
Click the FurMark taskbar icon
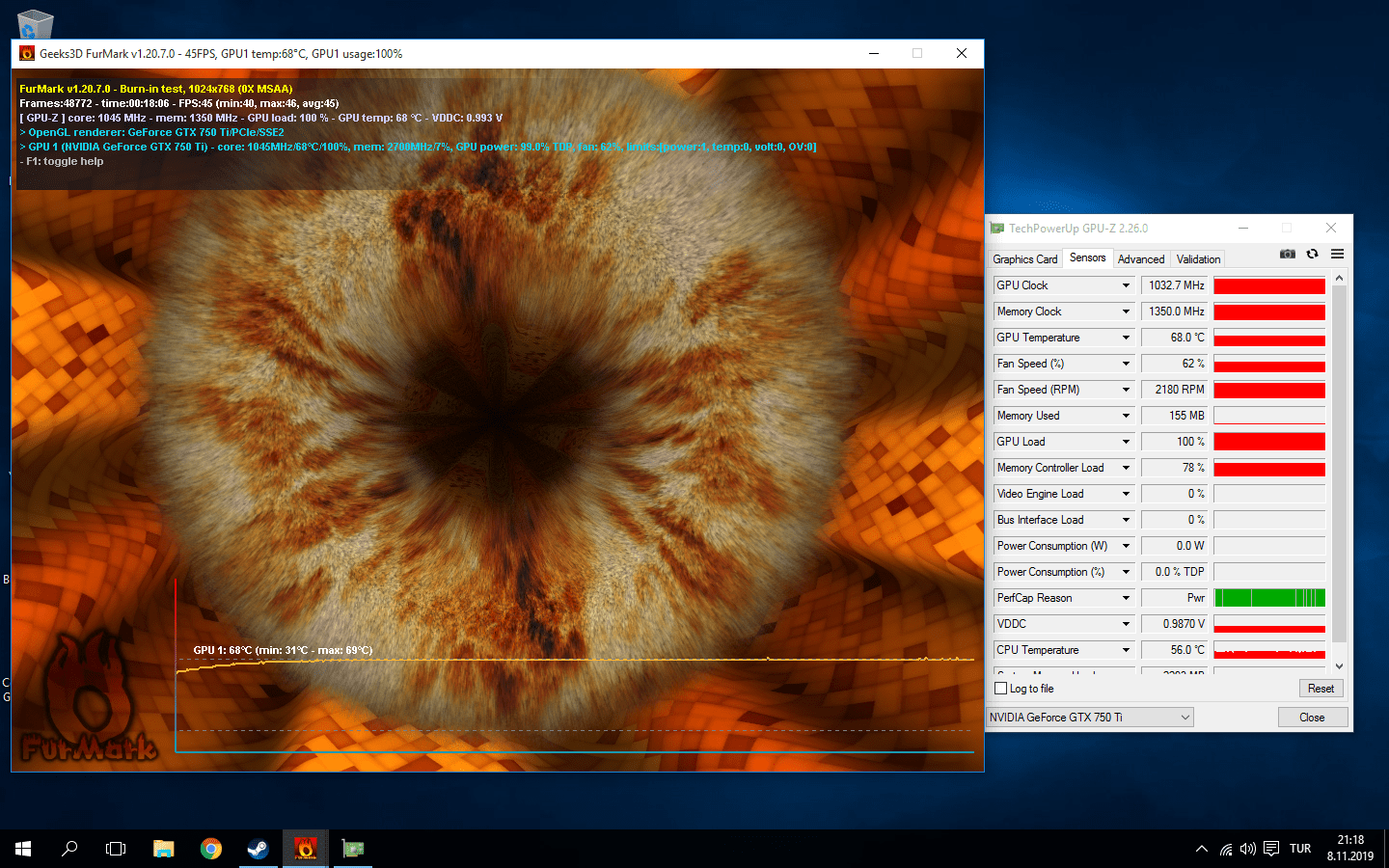(305, 849)
